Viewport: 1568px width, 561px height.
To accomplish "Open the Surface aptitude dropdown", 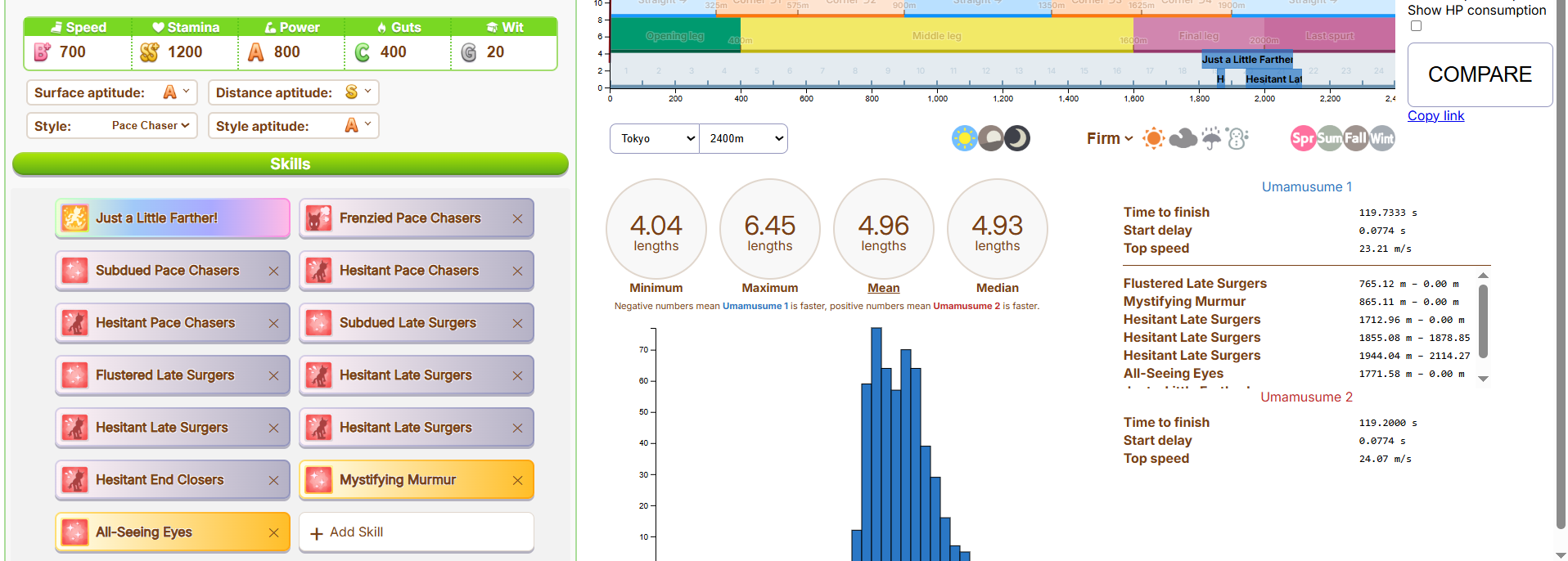I will tap(177, 92).
